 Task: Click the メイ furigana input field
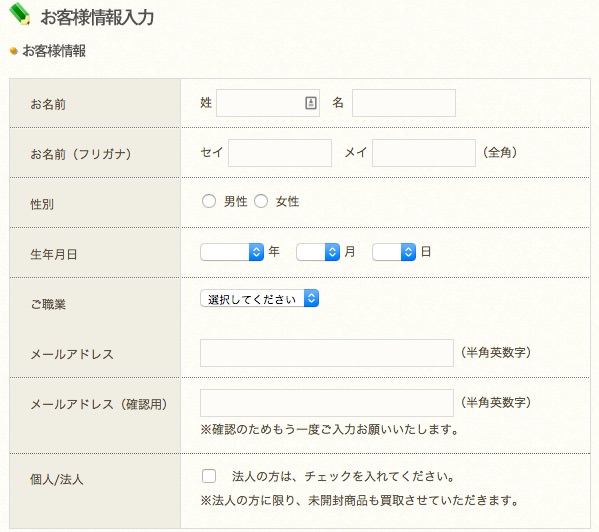pos(424,153)
